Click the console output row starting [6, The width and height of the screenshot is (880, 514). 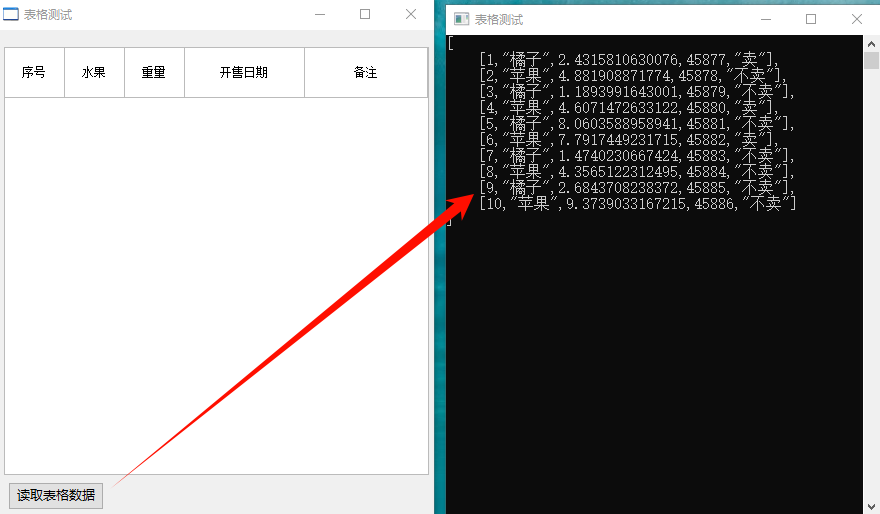(629, 140)
